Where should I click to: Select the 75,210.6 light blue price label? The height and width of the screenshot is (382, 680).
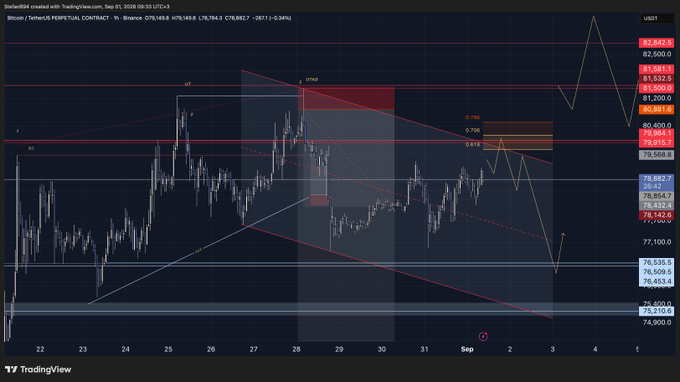tap(656, 311)
